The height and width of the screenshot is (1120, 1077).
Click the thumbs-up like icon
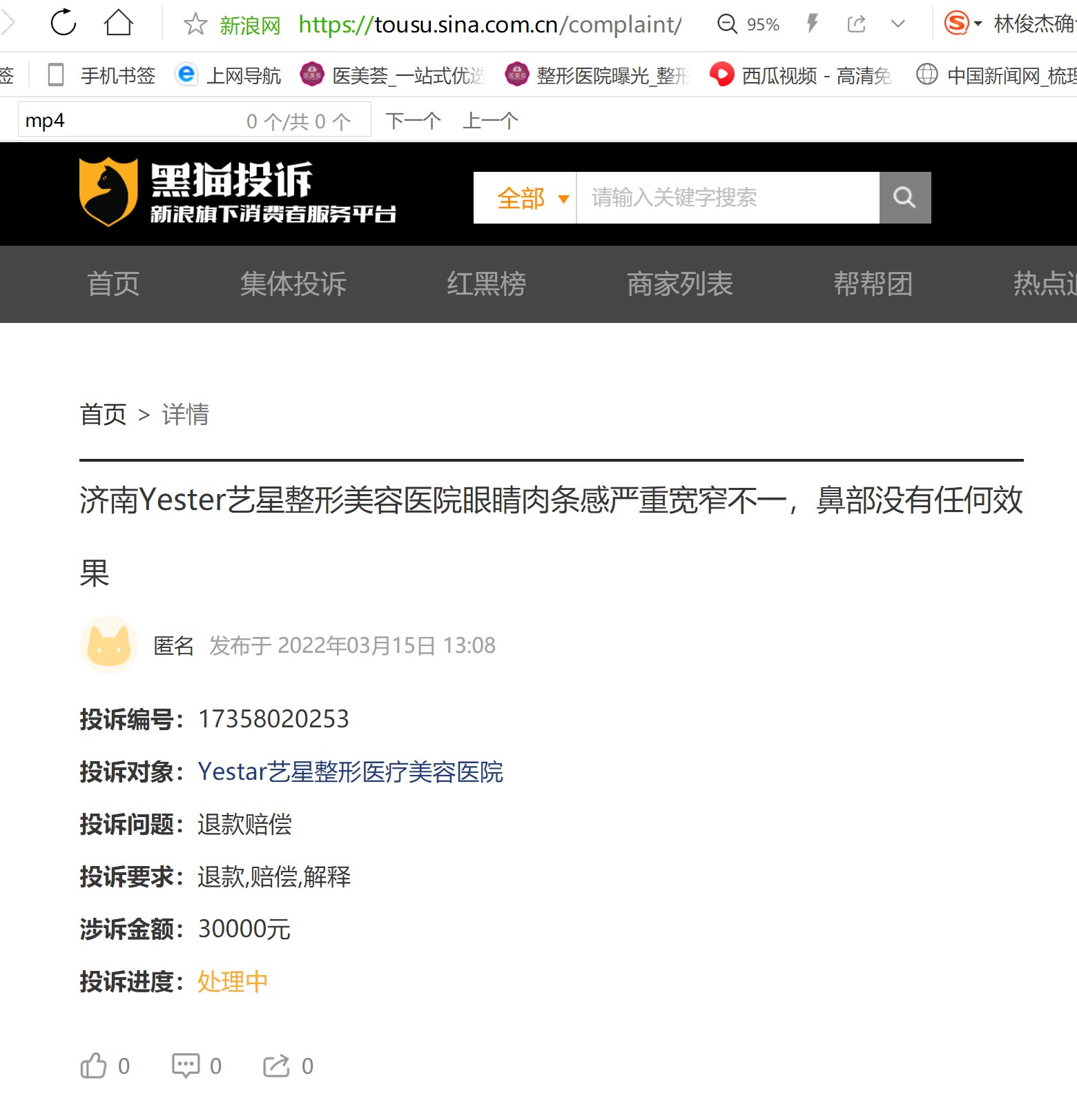click(93, 1065)
